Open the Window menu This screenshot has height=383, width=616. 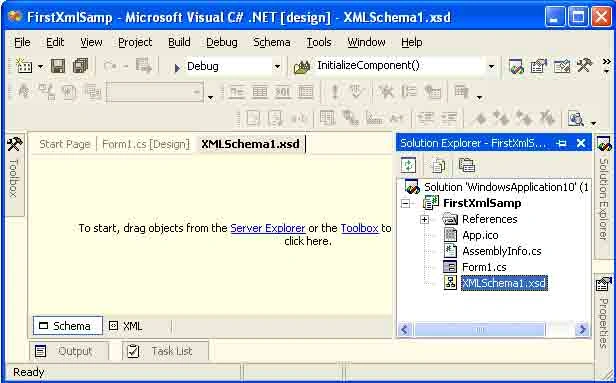[366, 42]
